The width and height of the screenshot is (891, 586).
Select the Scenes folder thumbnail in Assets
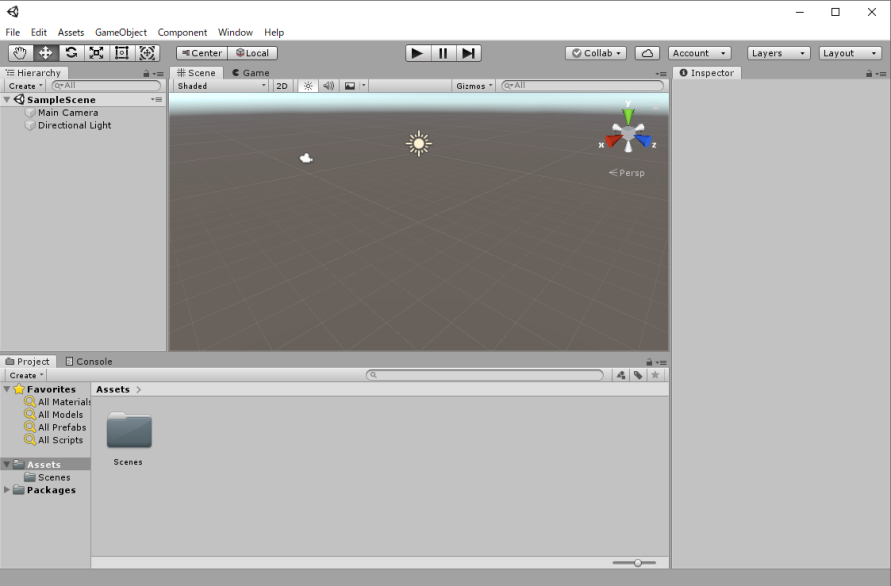129,430
